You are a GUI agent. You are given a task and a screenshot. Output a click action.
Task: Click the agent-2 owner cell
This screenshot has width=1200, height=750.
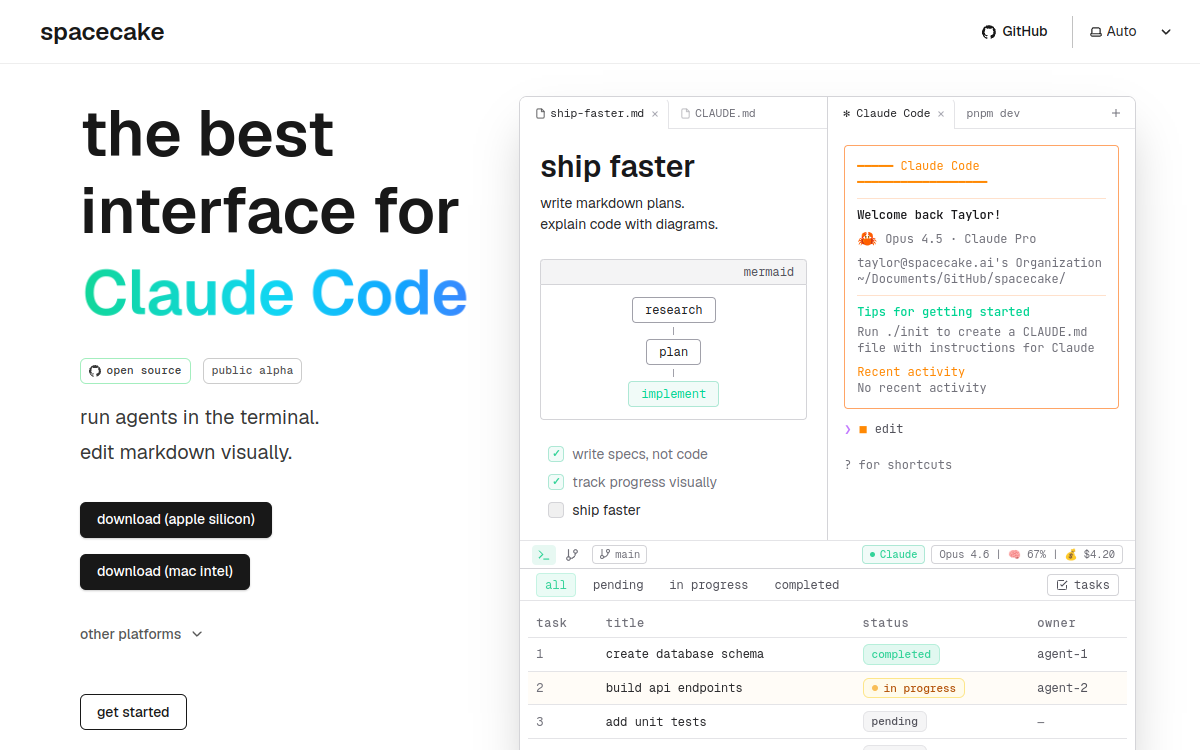(1062, 688)
